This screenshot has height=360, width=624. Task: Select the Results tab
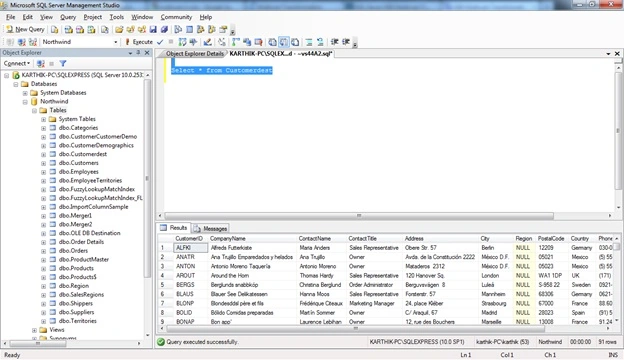[x=174, y=228]
